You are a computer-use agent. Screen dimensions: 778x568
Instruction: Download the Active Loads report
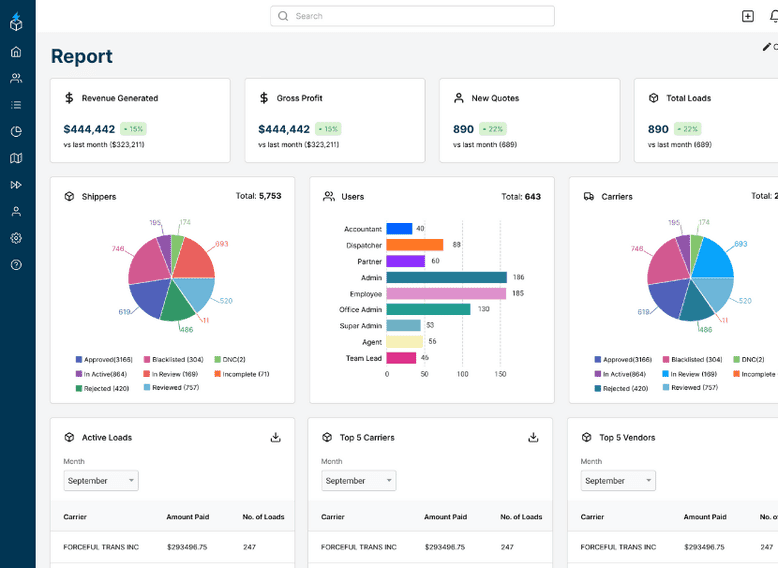(x=275, y=437)
